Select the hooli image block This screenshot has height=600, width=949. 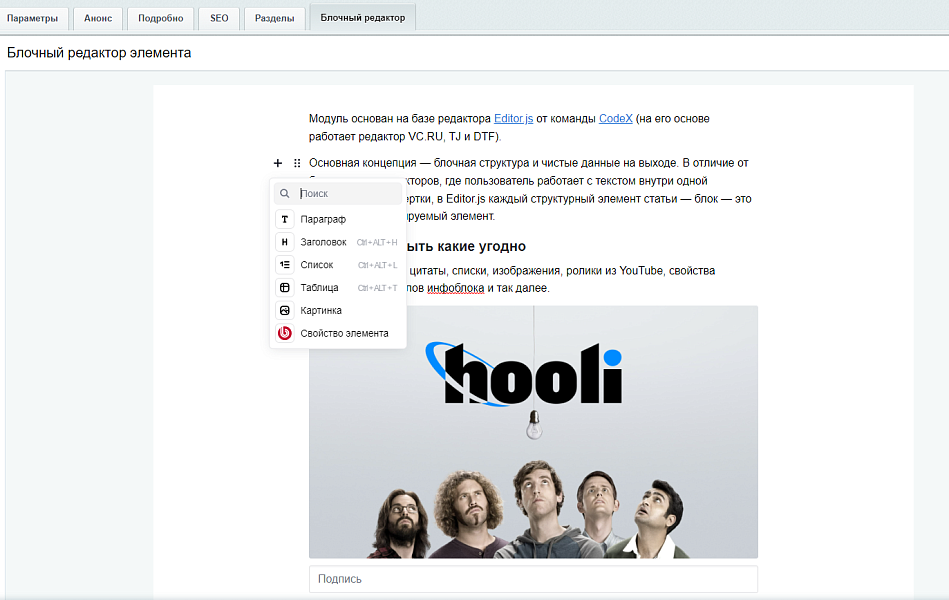[x=533, y=432]
